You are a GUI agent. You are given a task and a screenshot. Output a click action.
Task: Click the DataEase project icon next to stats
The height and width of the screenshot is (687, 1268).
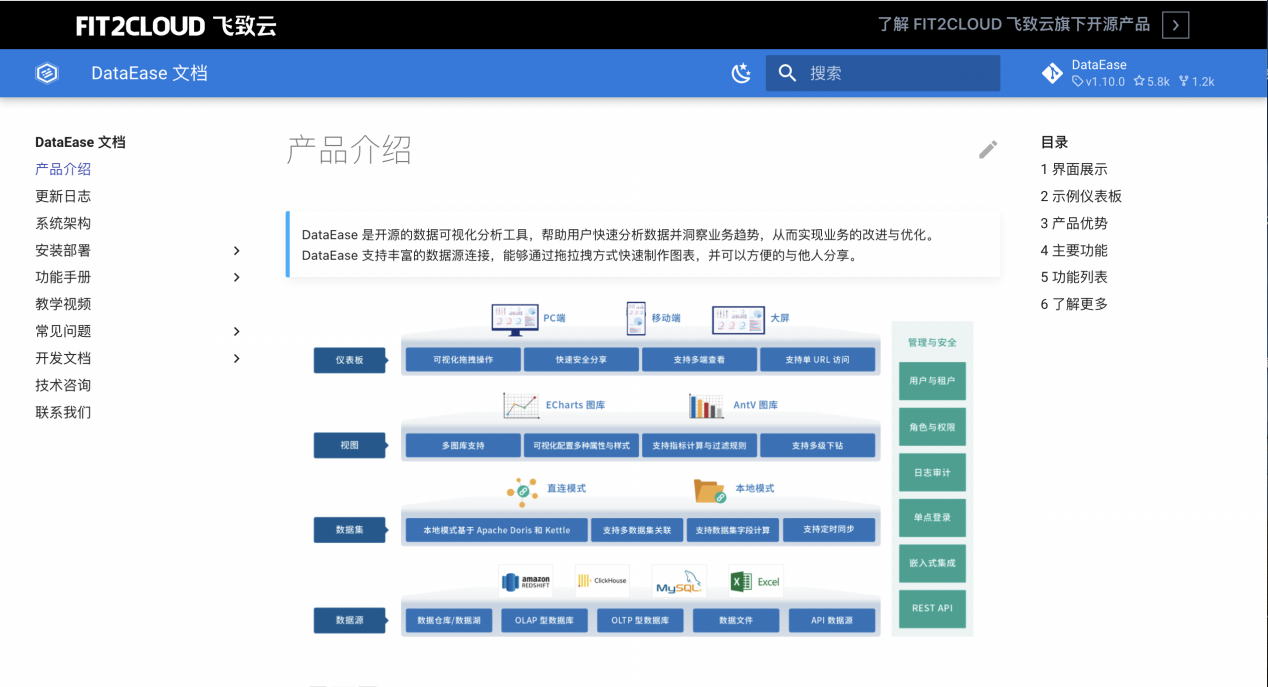(x=1051, y=72)
